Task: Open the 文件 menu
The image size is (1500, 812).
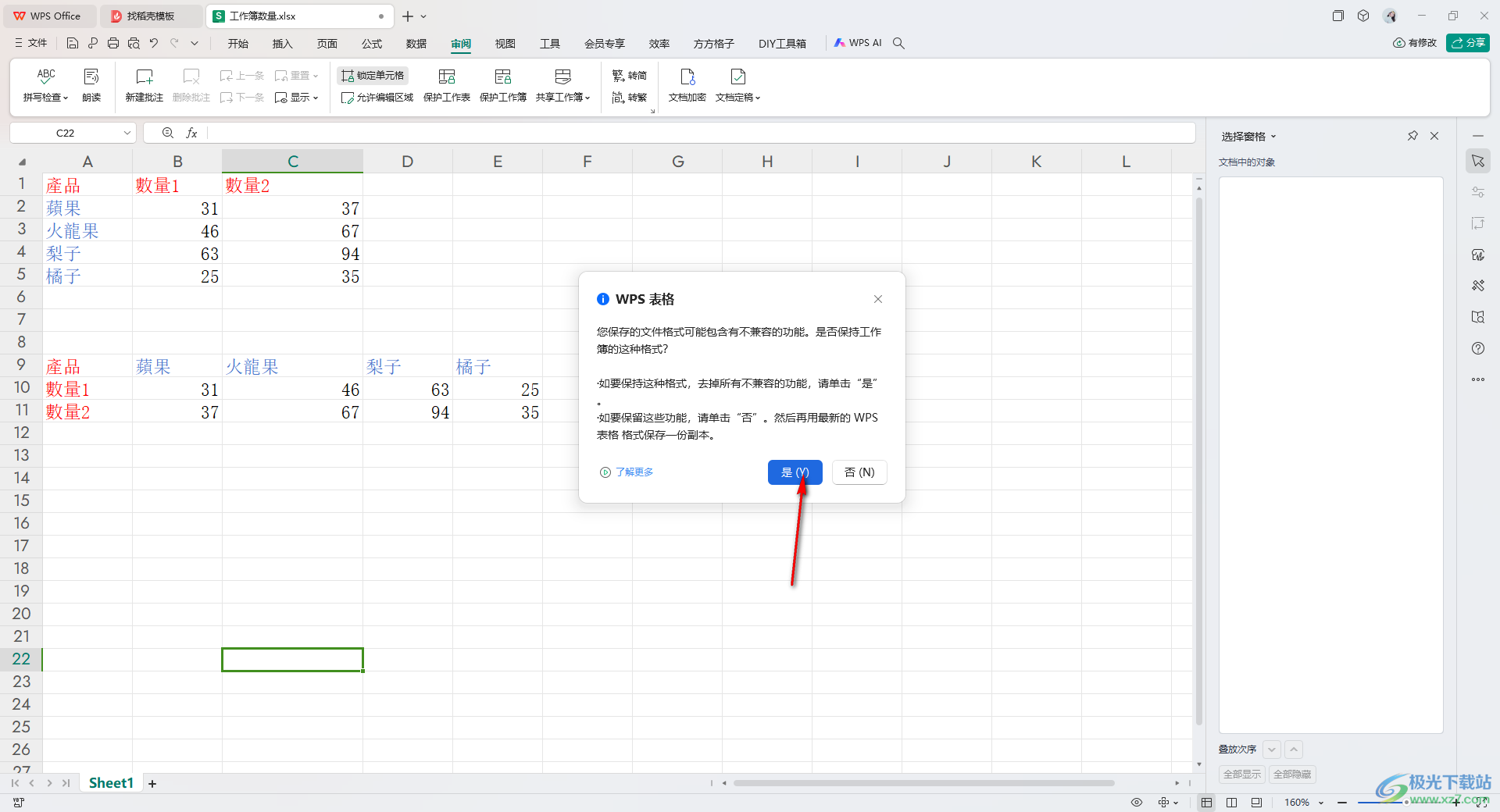Action: [31, 43]
